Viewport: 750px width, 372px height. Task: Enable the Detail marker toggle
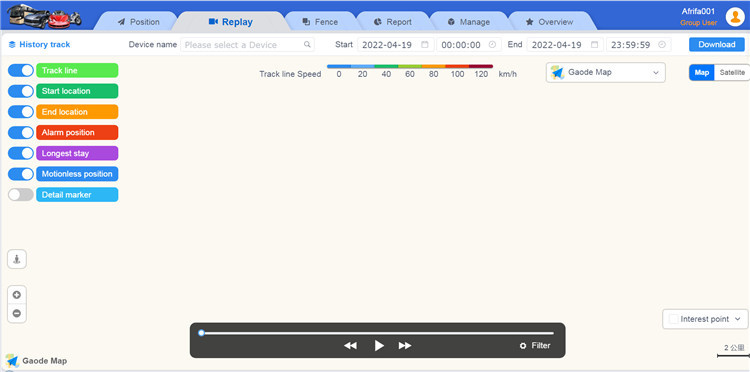[21, 195]
